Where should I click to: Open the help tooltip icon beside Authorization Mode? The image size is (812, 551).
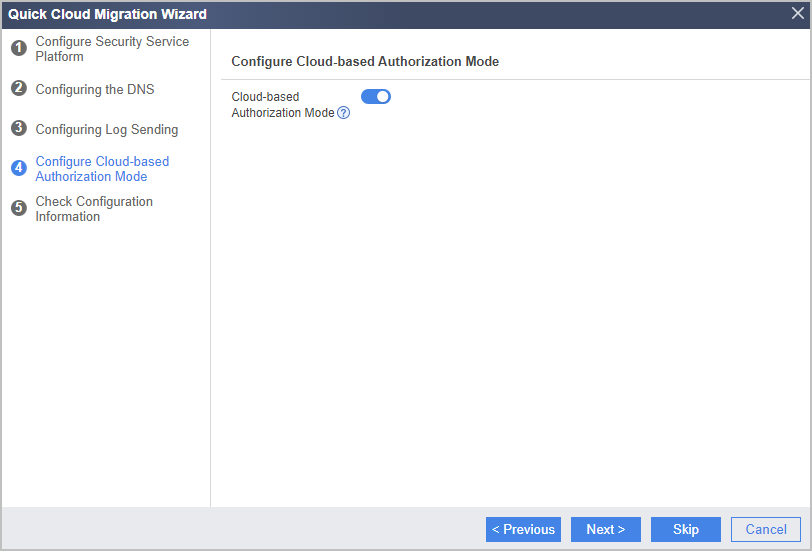[x=343, y=113]
